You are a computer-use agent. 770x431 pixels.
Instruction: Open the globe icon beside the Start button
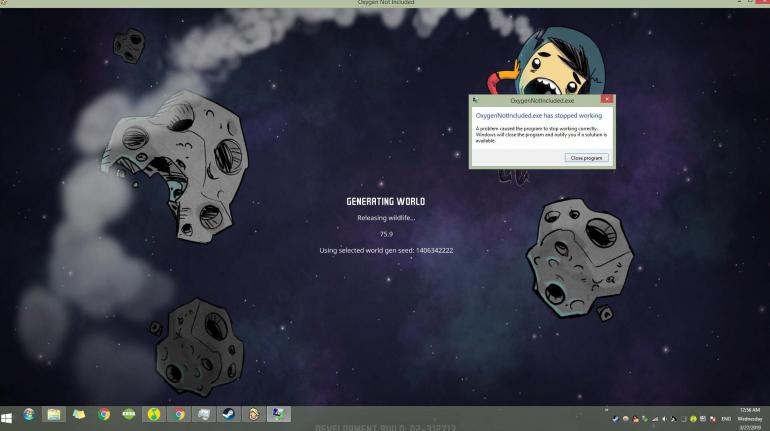click(x=29, y=415)
